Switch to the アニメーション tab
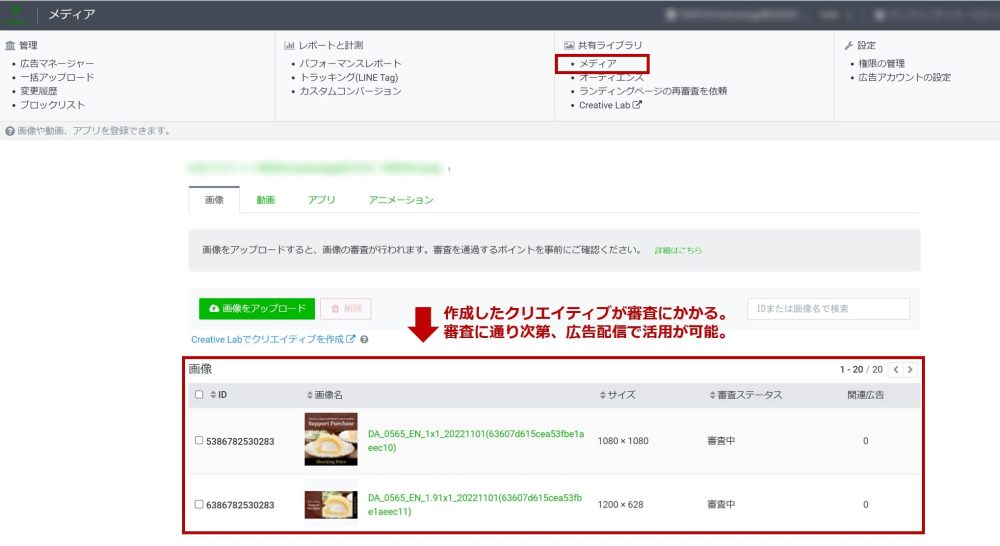 (x=401, y=200)
